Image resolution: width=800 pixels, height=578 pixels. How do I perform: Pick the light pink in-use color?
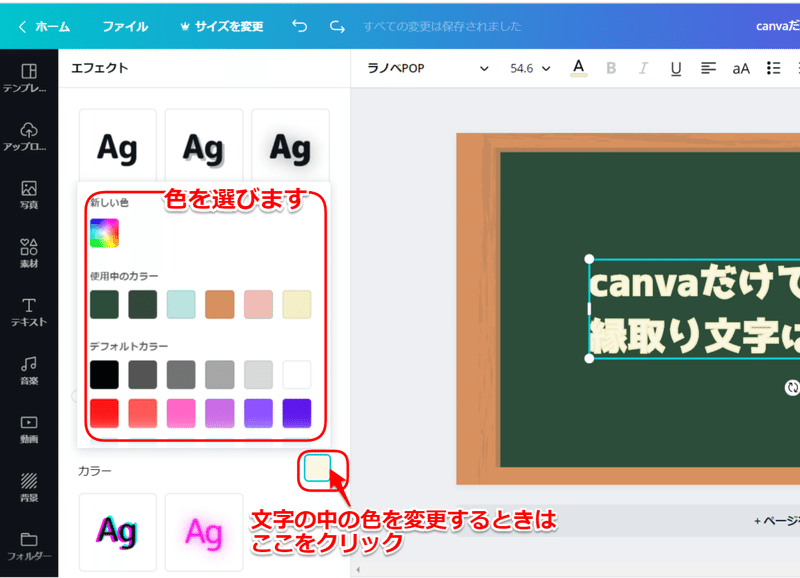click(258, 305)
